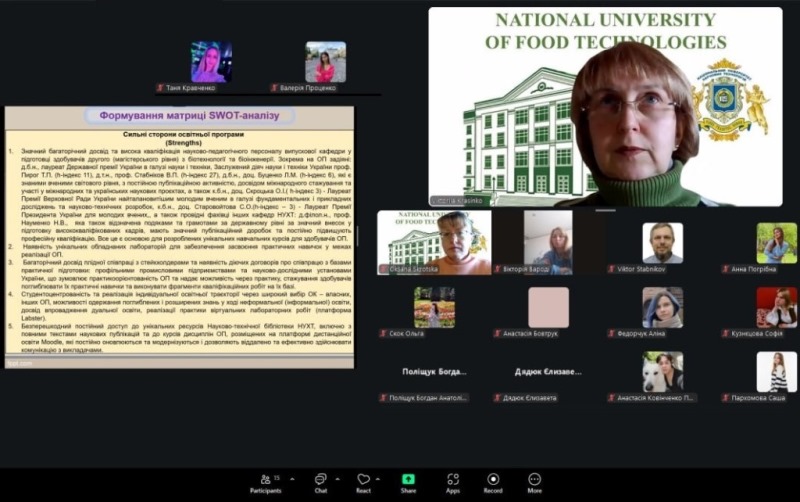Select Таня Кравченко's profile picture
Image resolution: width=800 pixels, height=502 pixels.
point(211,62)
